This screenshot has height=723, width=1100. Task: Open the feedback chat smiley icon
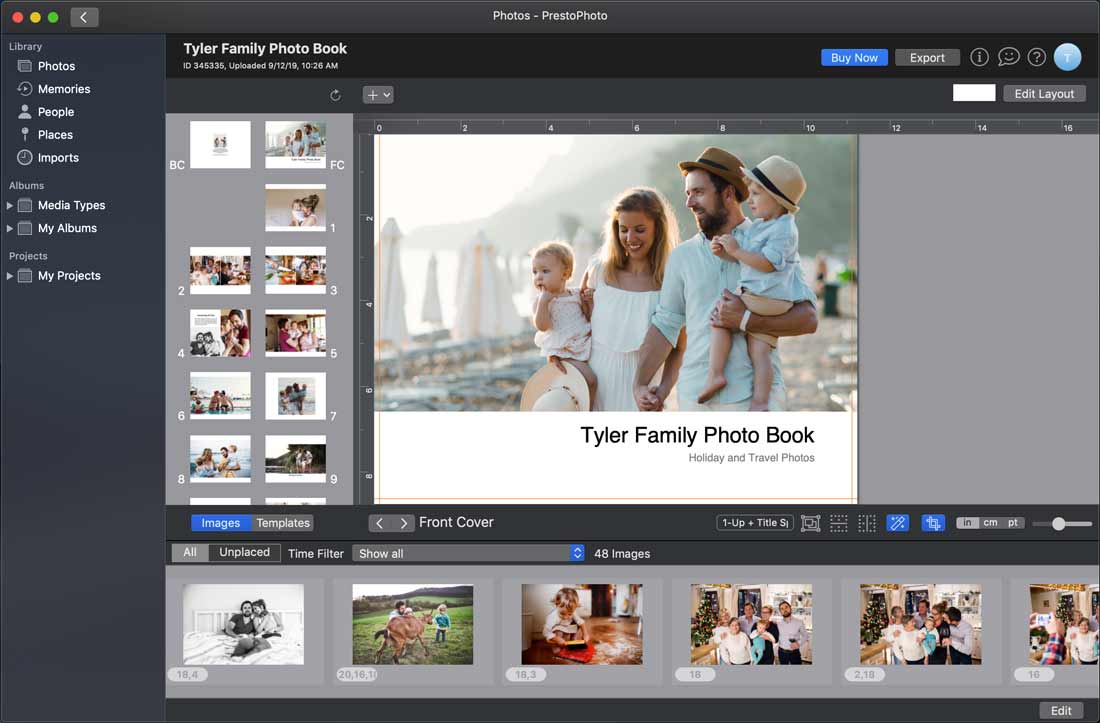pos(1008,57)
